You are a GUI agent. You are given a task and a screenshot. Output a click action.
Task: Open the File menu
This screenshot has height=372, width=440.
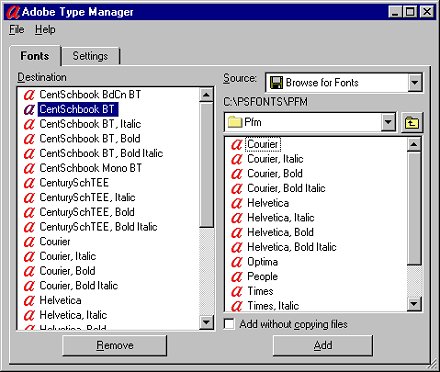point(17,30)
